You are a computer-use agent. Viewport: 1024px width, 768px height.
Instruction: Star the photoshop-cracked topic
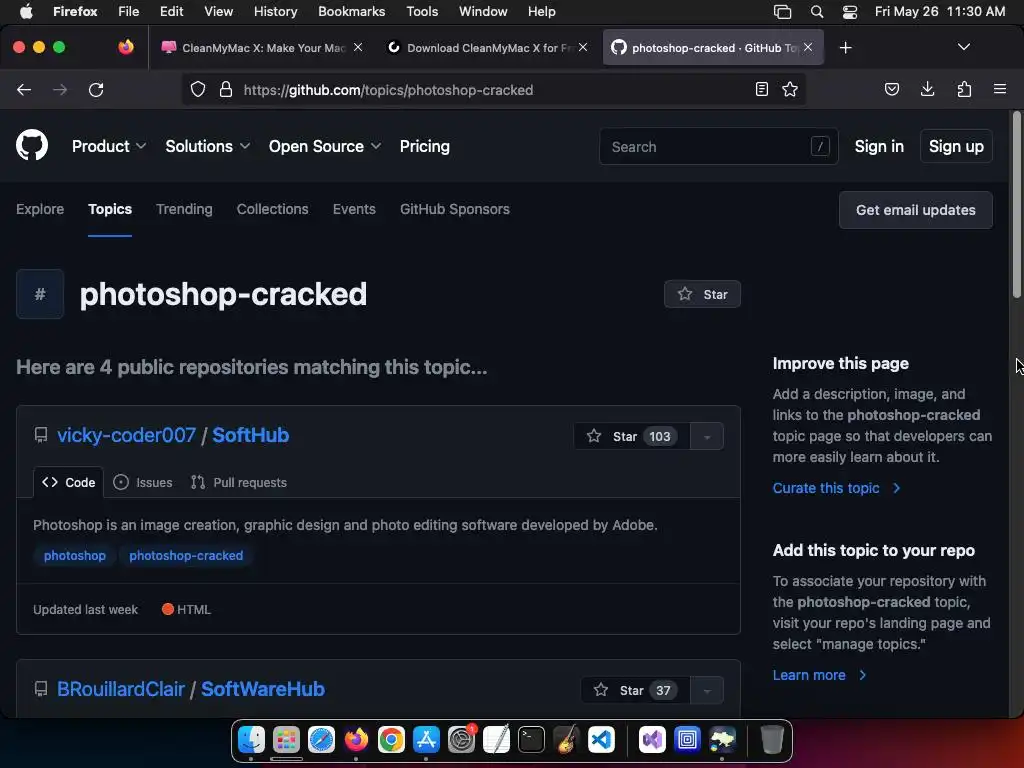click(702, 294)
